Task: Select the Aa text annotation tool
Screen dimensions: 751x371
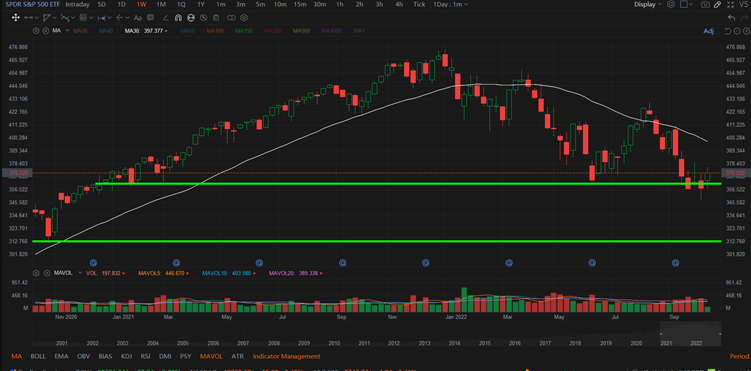Action: (x=137, y=18)
